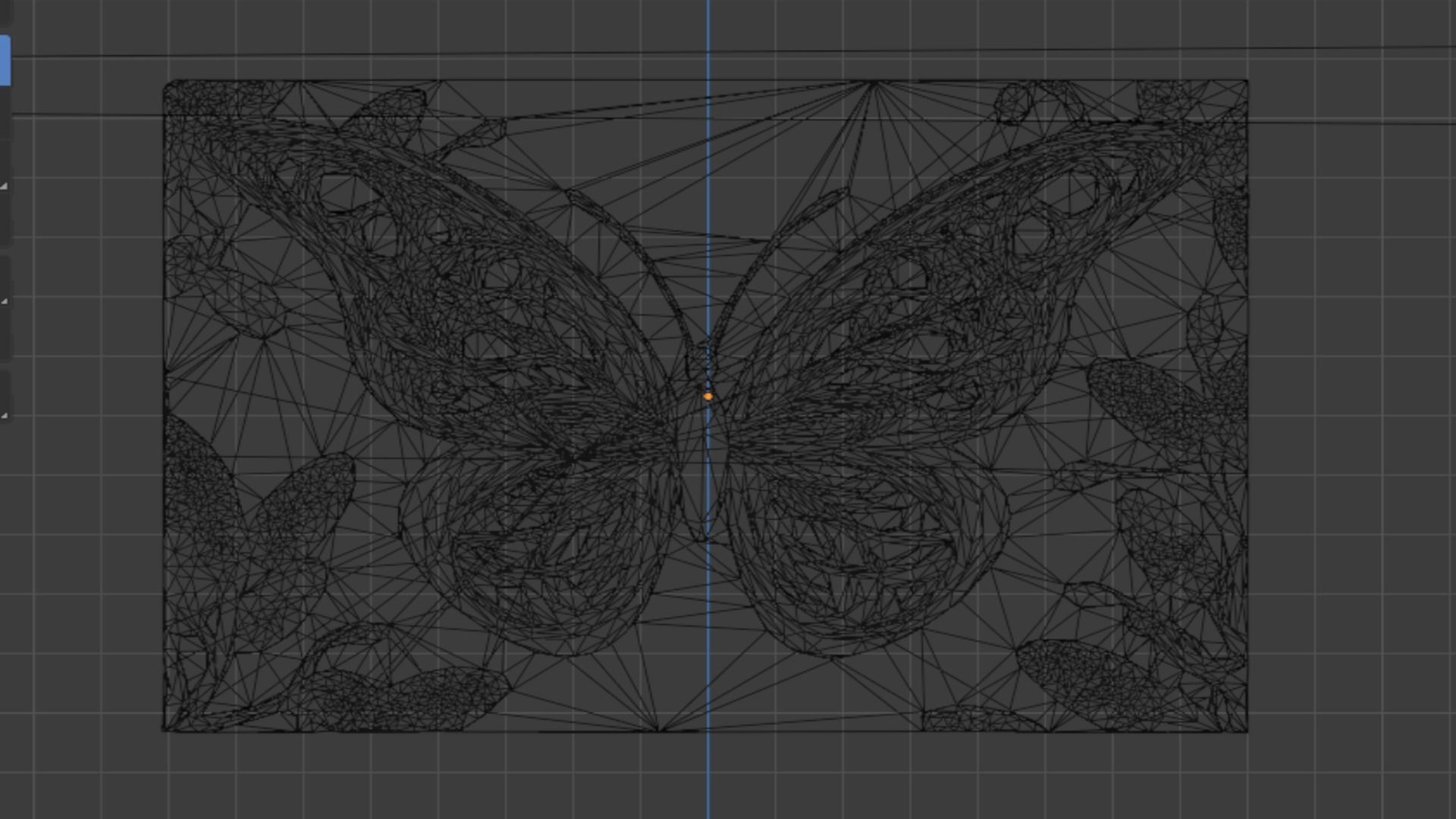Expand the Scale tool's corner triangle flyout
1456x819 pixels.
[x=5, y=187]
